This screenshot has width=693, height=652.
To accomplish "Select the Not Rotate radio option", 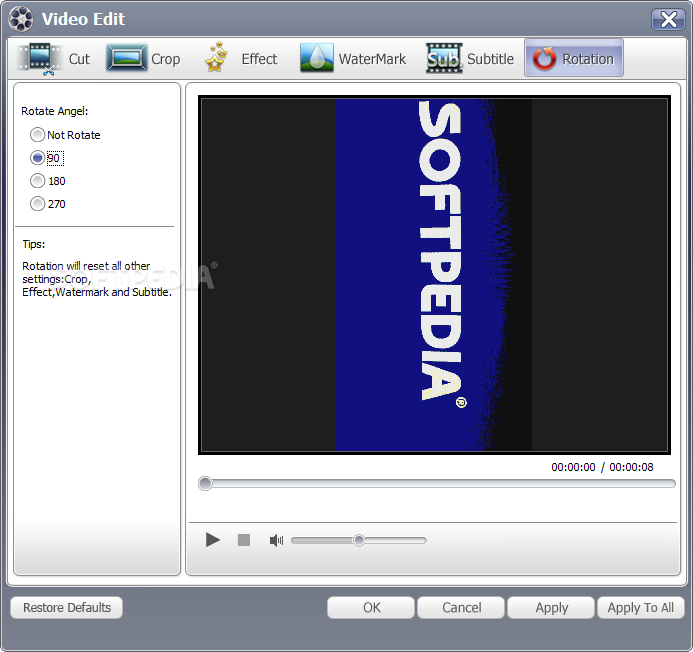I will coord(65,135).
